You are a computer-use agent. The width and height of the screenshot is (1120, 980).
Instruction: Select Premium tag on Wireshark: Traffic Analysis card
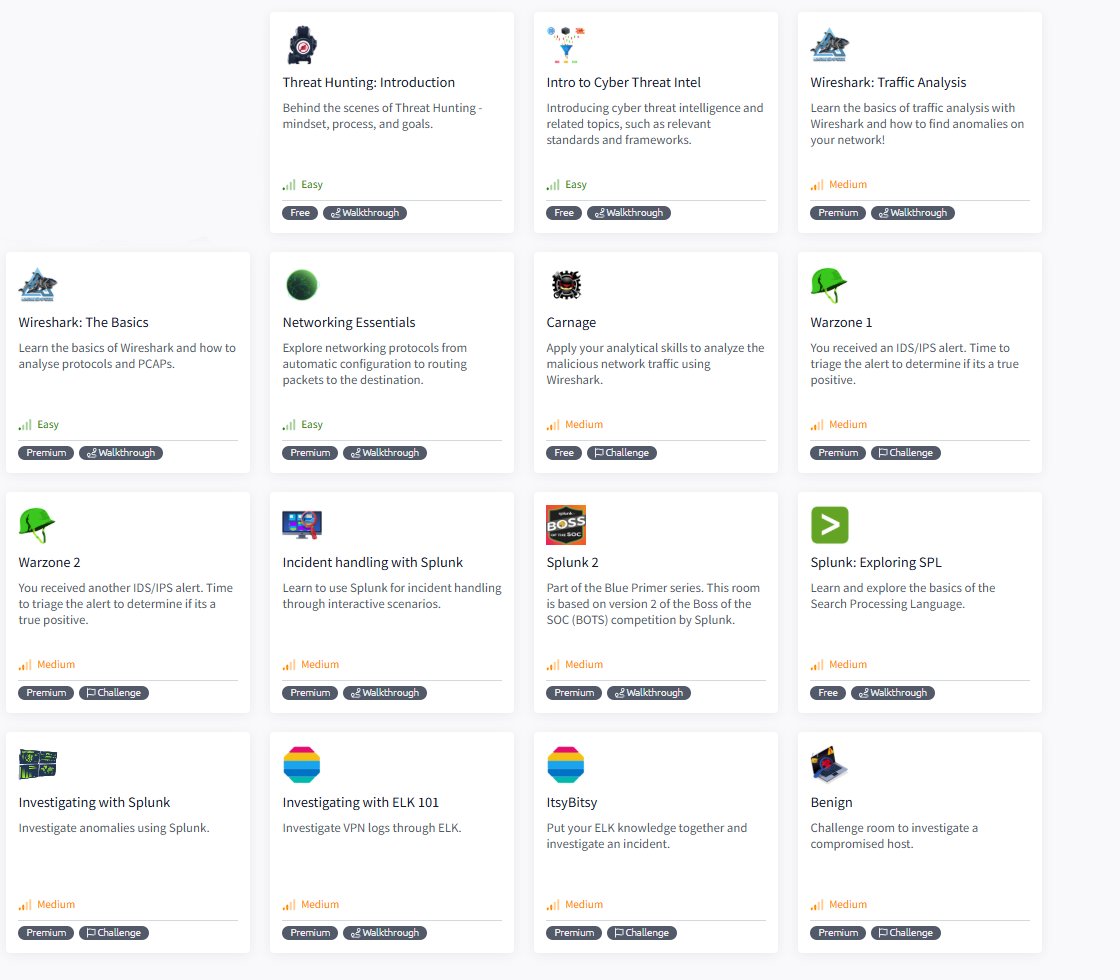click(838, 213)
